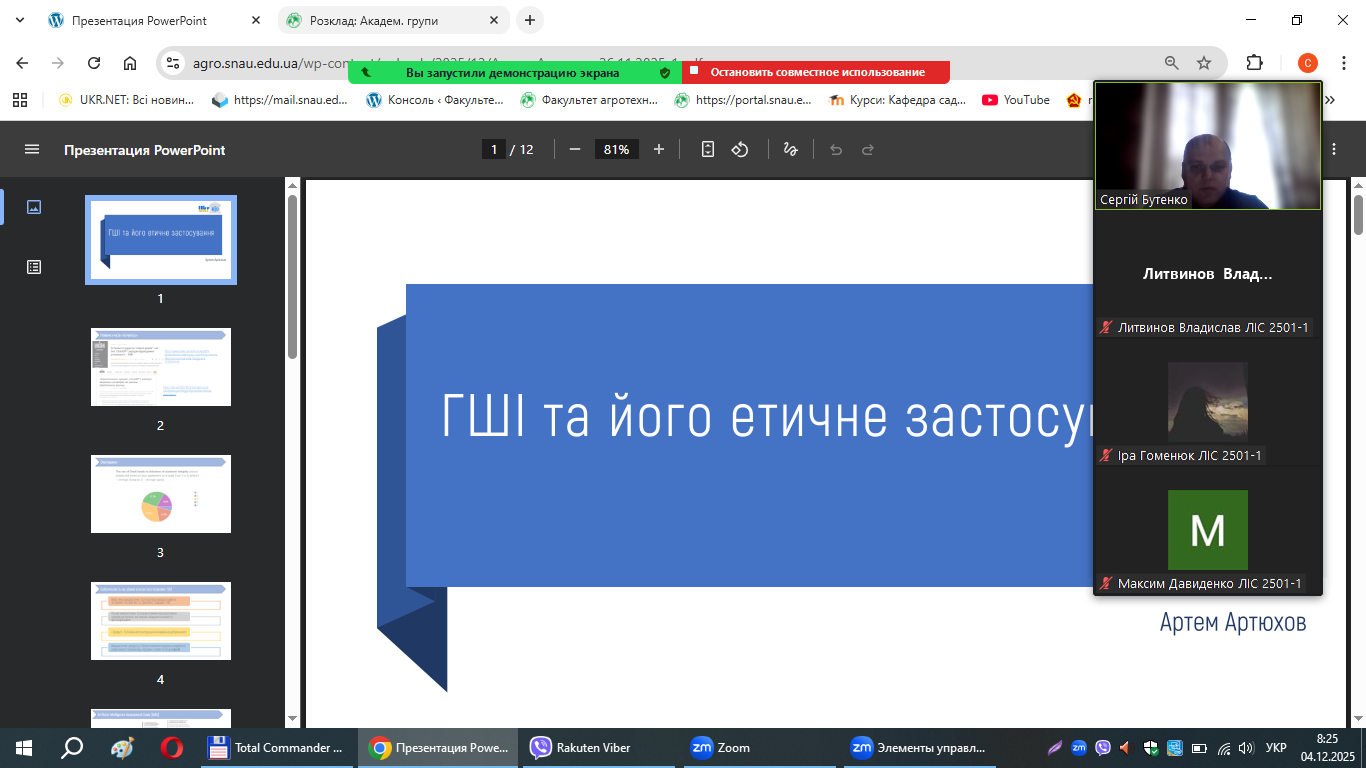Reload the current page
1366x768 pixels.
[94, 63]
